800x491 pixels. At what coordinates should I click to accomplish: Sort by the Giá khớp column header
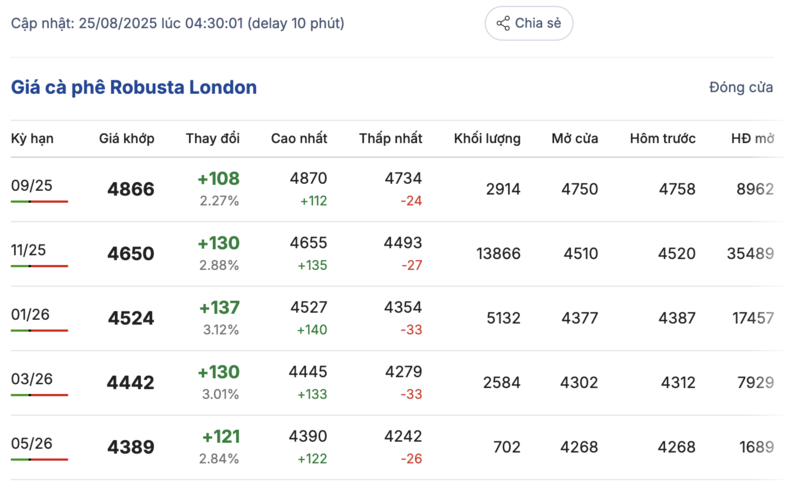click(x=126, y=138)
